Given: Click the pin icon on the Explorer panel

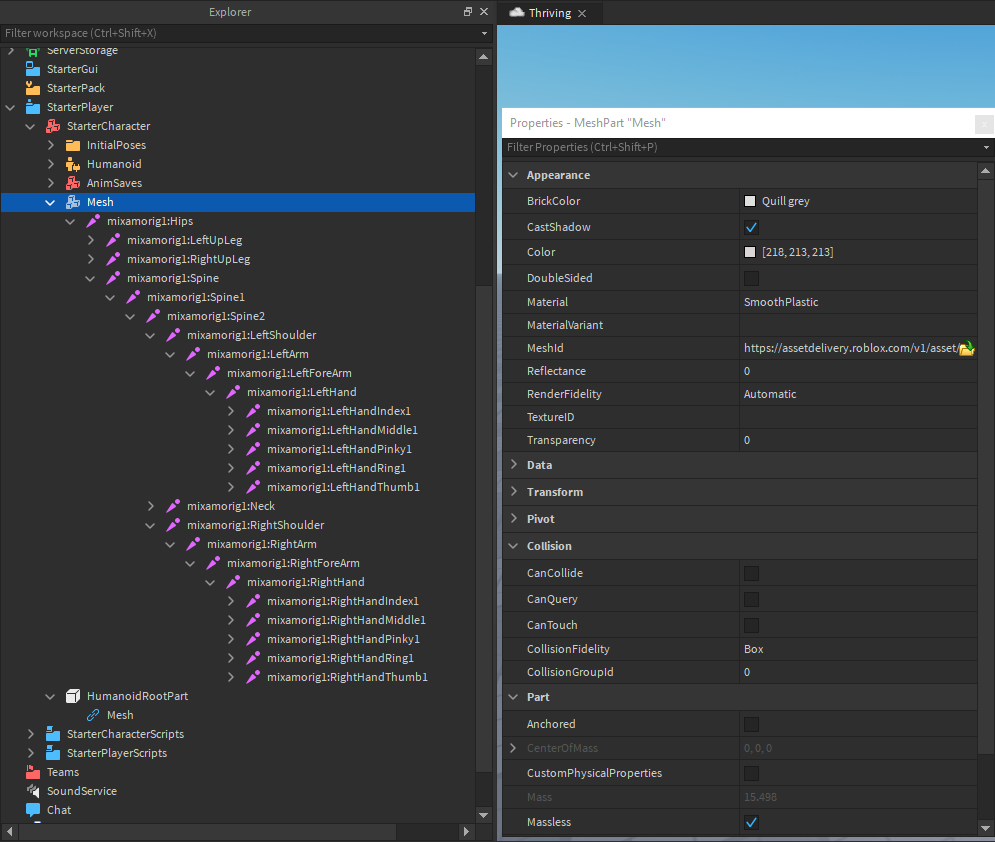Looking at the screenshot, I should (x=466, y=11).
